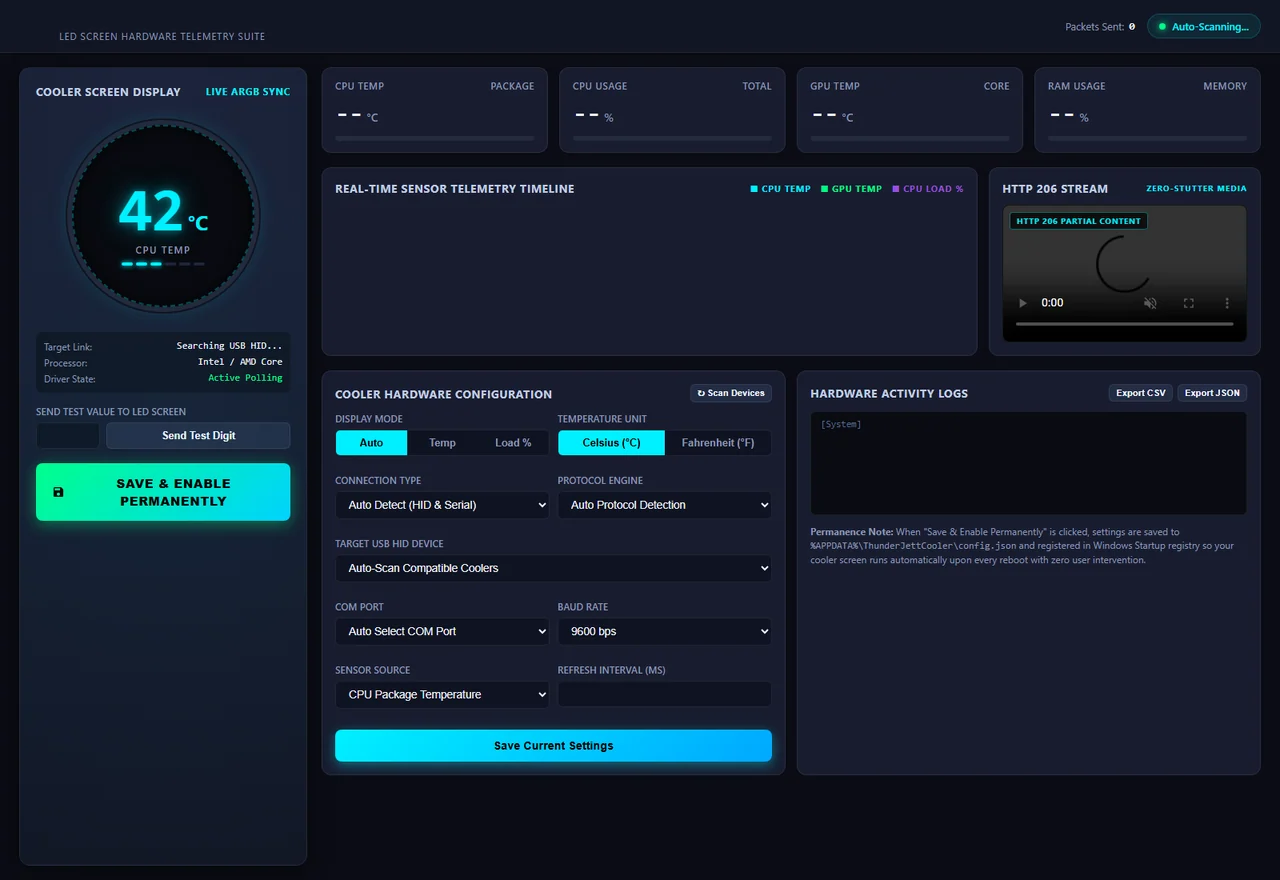Click the 'Intel / AMD Core' processor value
This screenshot has height=880, width=1280.
(x=240, y=362)
